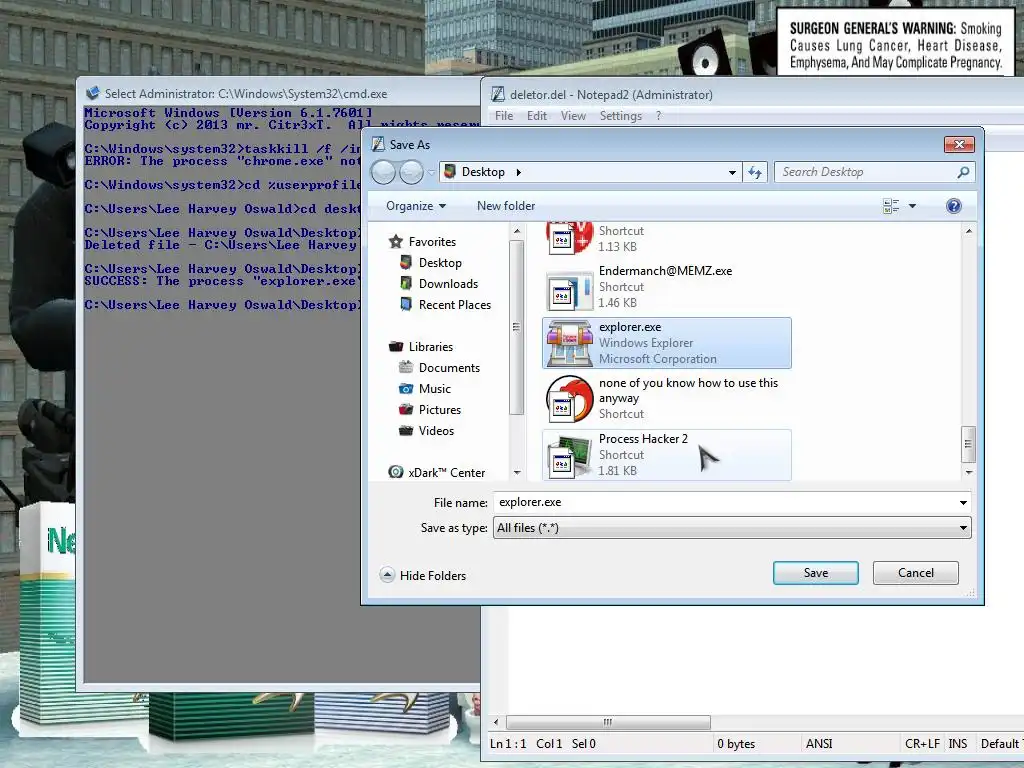Click 'Ln 1 : 1' in Notepad2 status bar
The height and width of the screenshot is (768, 1024).
507,744
